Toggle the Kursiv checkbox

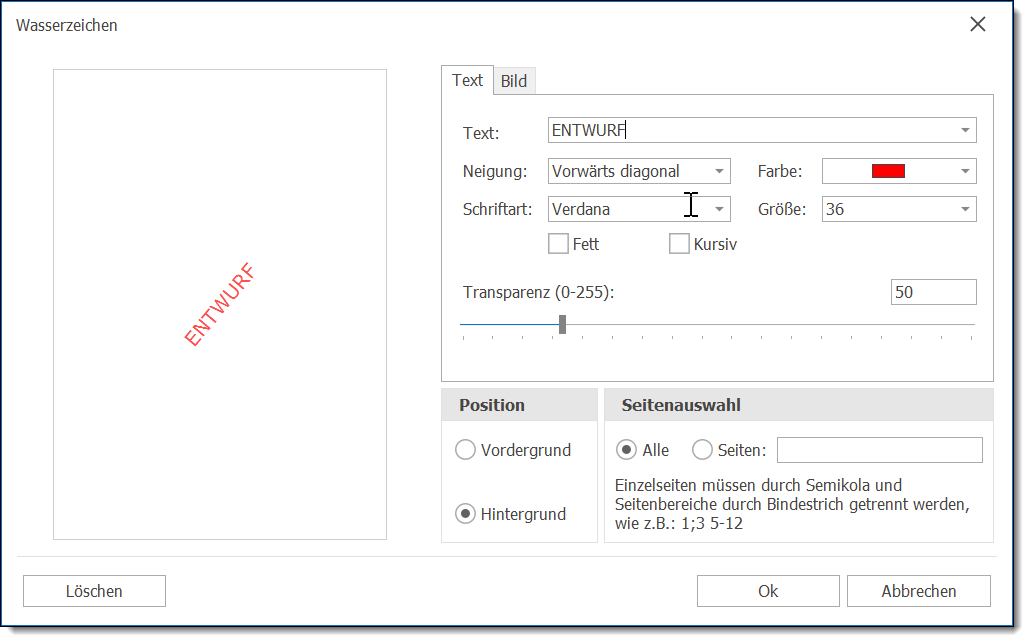pos(679,244)
